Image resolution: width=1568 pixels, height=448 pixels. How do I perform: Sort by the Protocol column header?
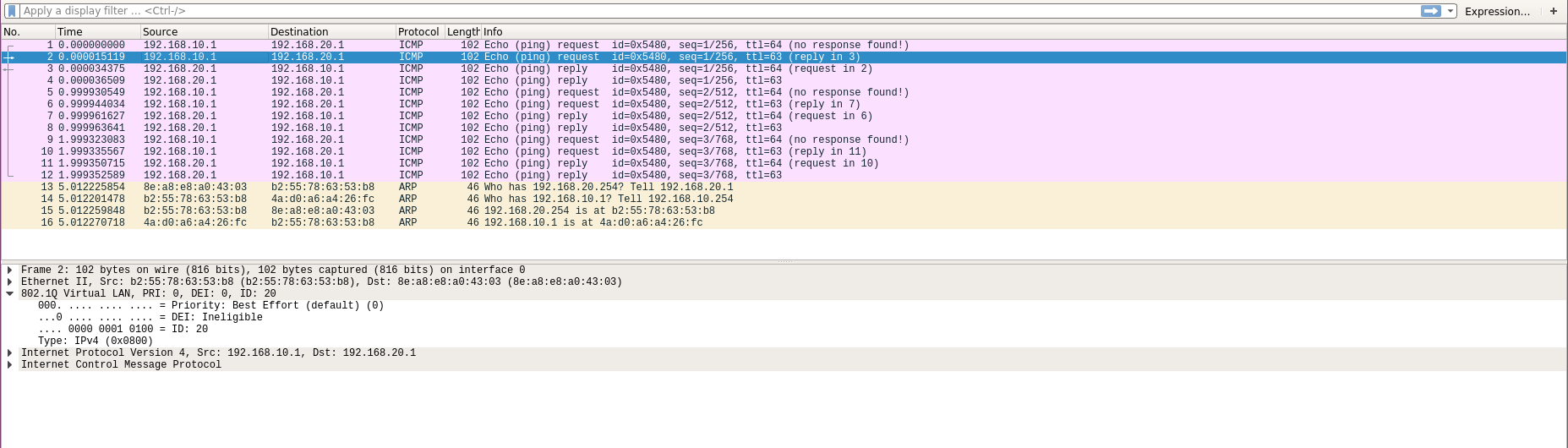pyautogui.click(x=418, y=32)
